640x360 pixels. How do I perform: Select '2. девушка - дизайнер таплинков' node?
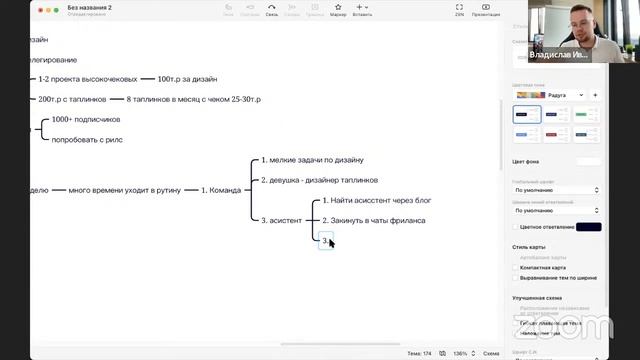click(320, 180)
